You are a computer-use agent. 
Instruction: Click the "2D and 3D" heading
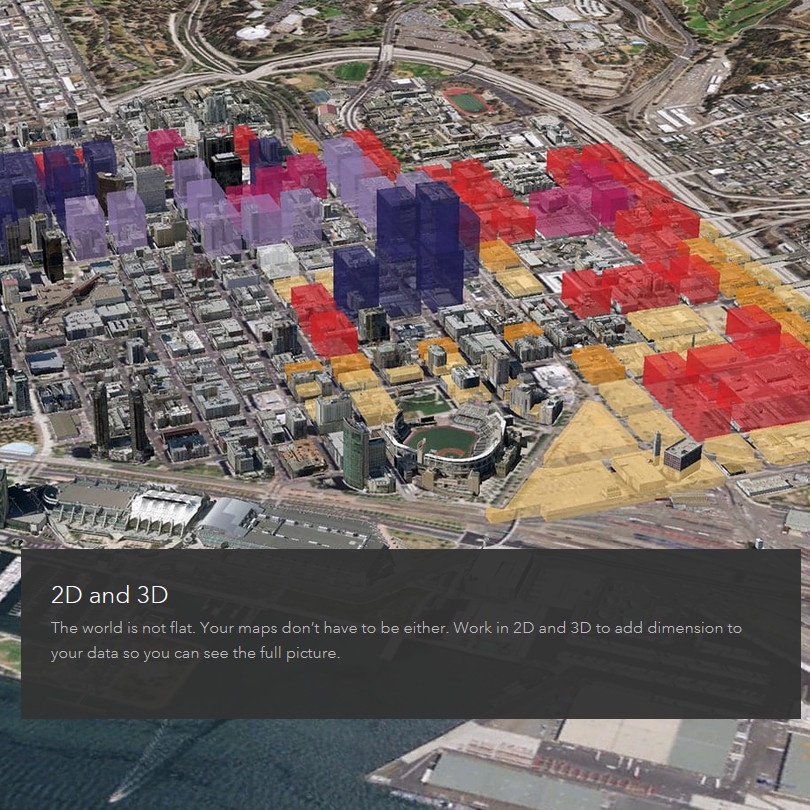(110, 595)
